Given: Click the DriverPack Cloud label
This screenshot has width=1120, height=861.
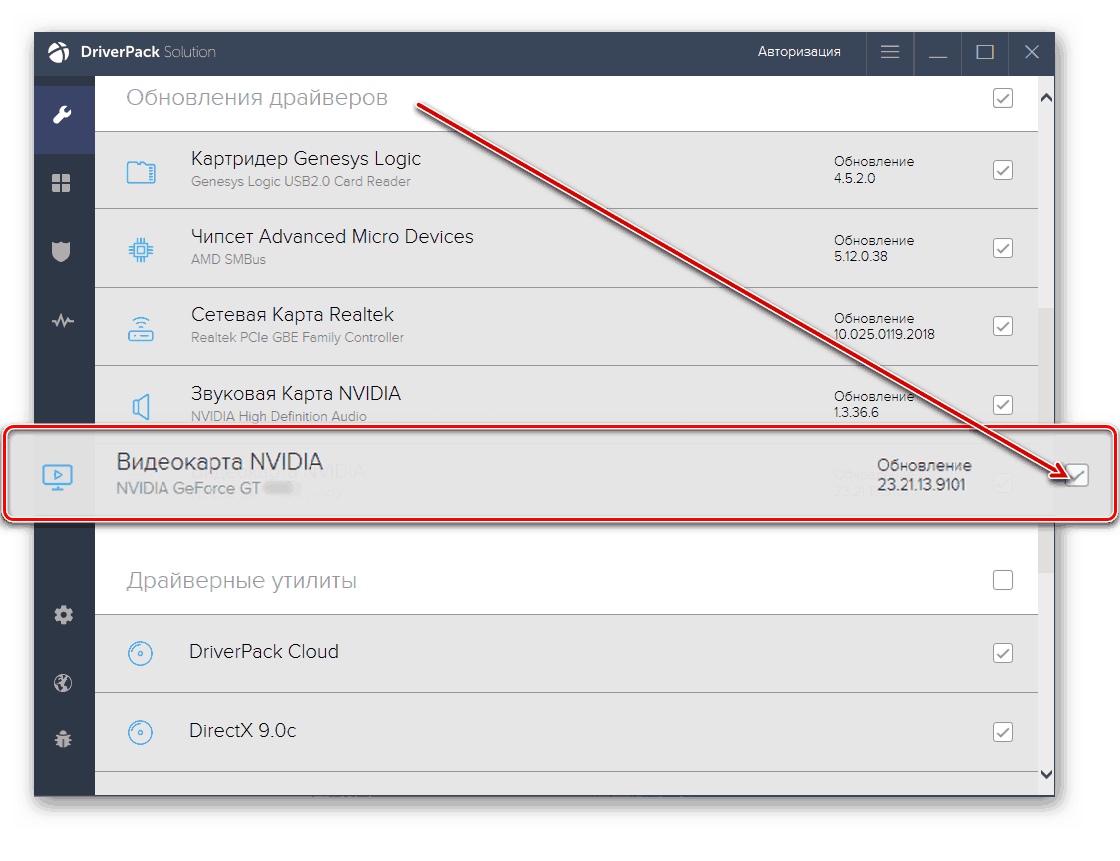Looking at the screenshot, I should click(264, 652).
